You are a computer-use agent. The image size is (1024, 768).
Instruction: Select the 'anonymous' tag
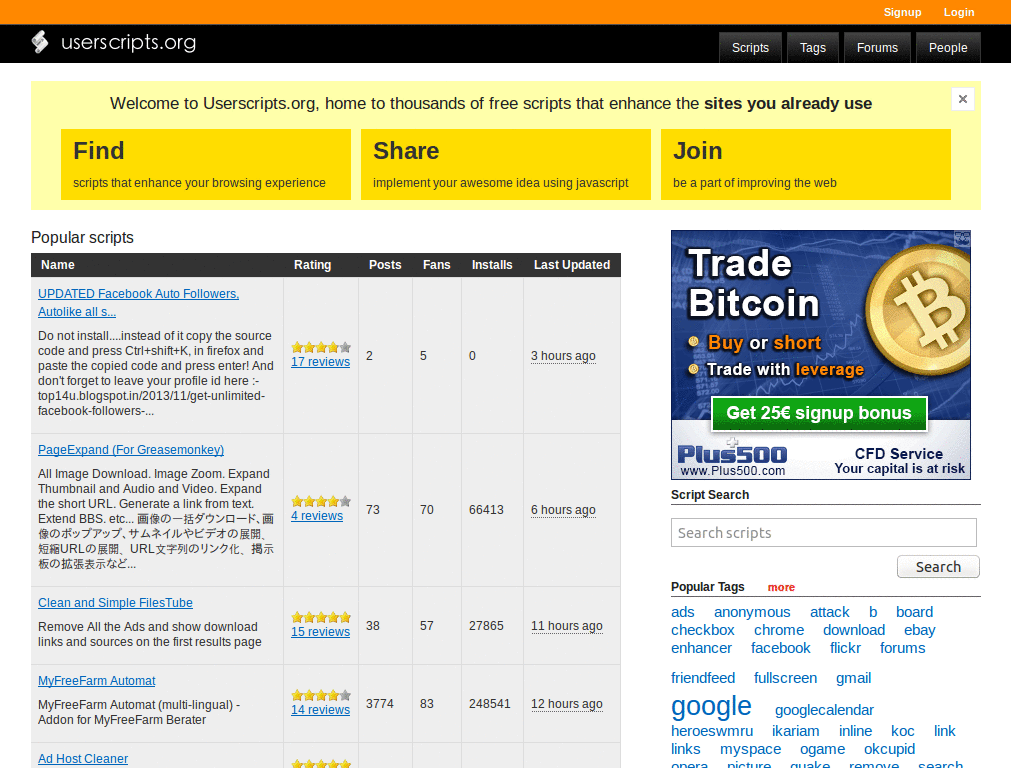752,613
